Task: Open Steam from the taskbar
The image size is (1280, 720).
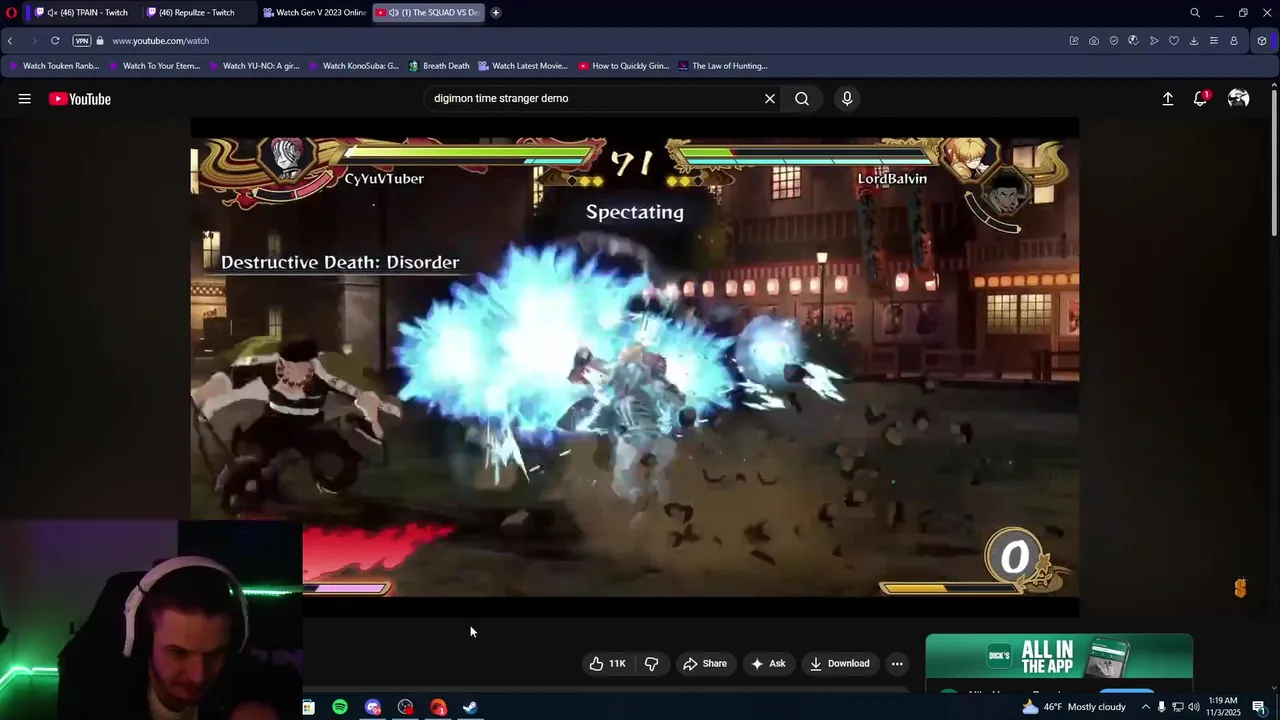Action: 470,707
